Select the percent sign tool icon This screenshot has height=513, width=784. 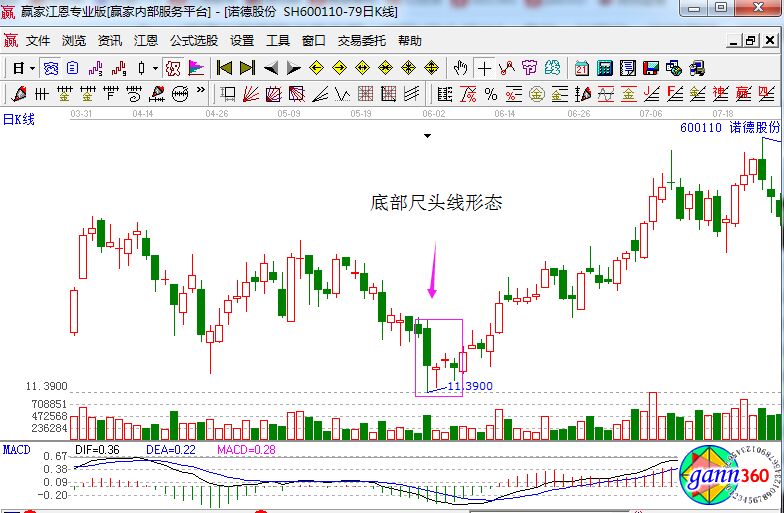click(x=490, y=94)
